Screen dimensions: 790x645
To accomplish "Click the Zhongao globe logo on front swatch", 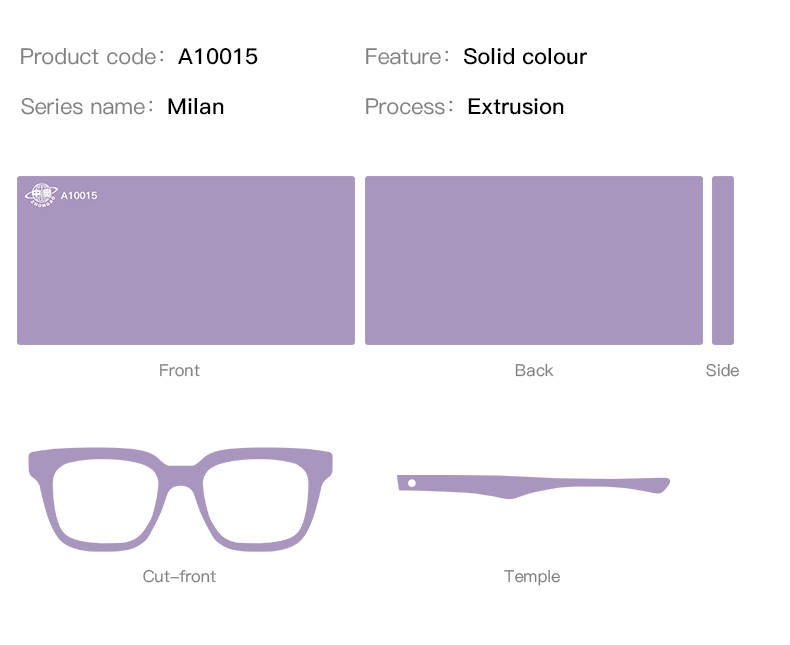I will click(x=41, y=195).
